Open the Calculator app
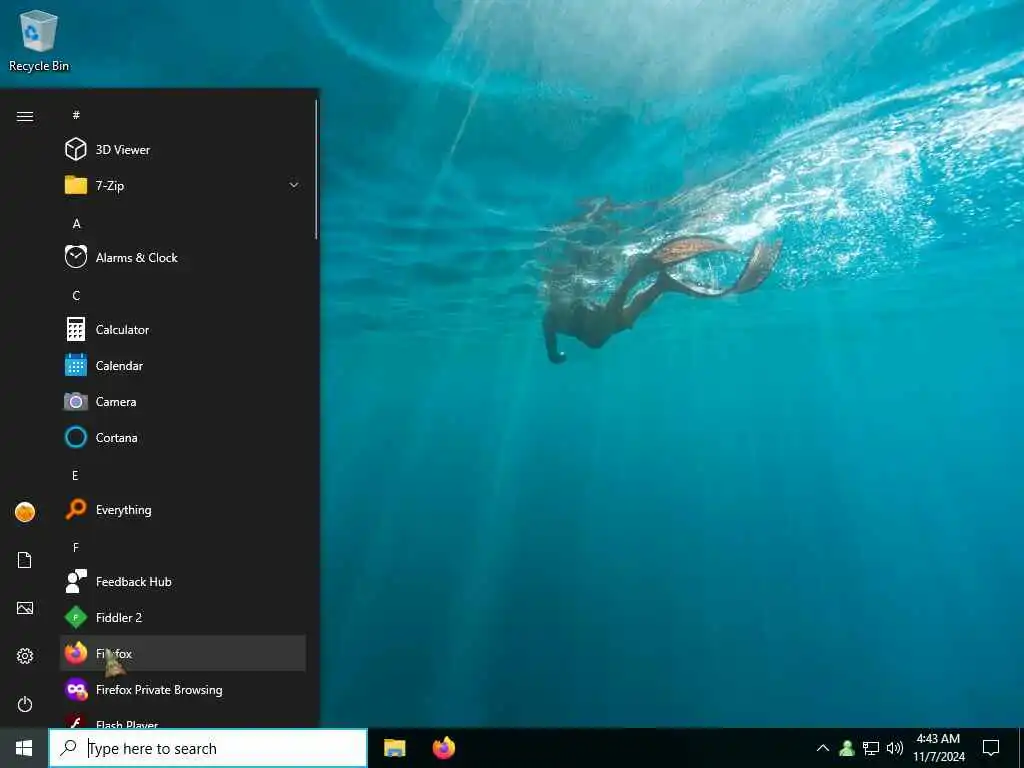Screen dimensions: 1024x768 (182, 330)
